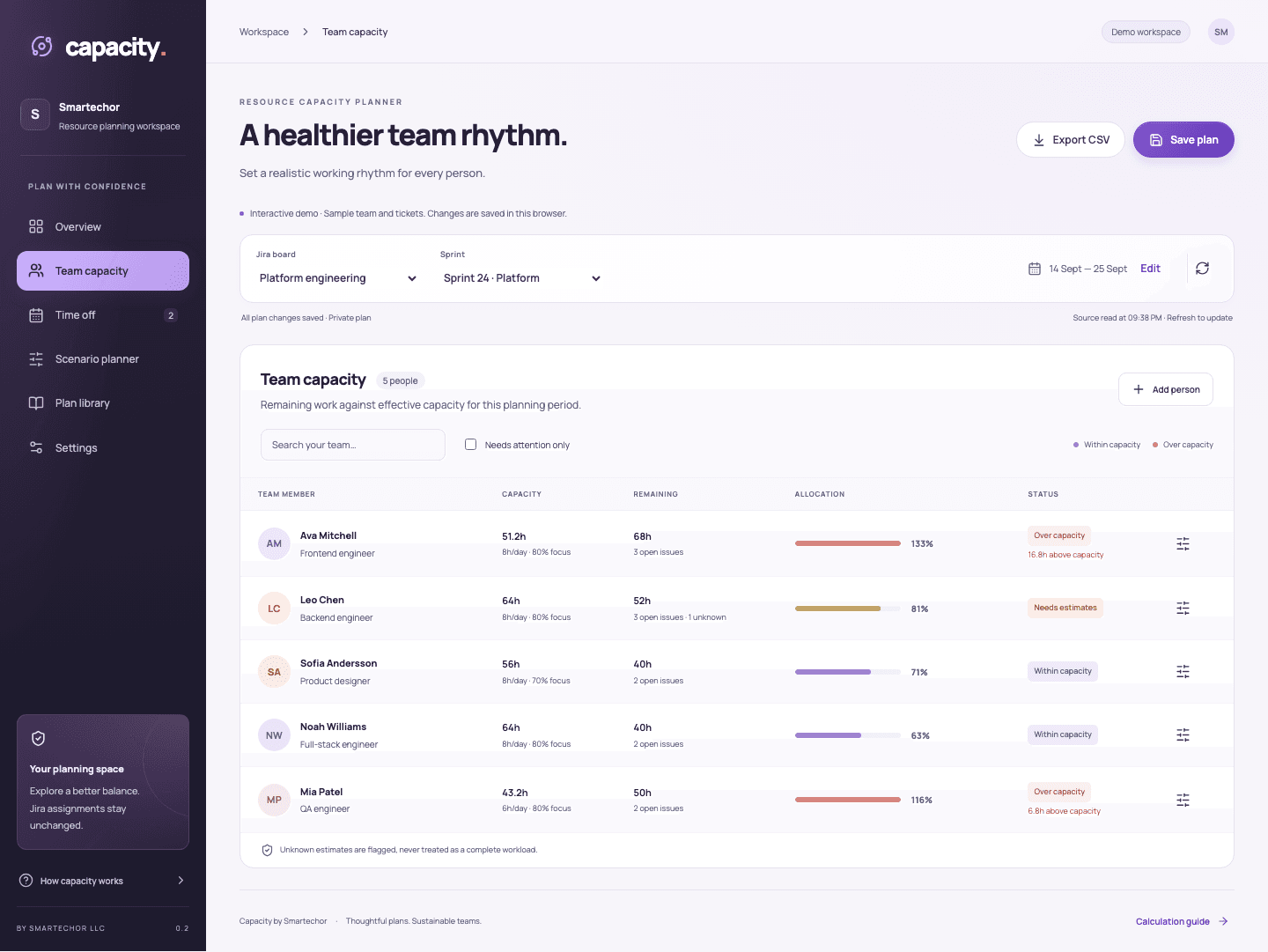Screen dimensions: 1268x952
Task: Click the Needs estimates status badge
Action: (1065, 608)
